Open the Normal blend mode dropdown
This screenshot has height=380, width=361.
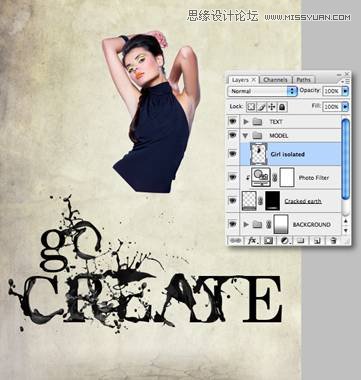[262, 91]
